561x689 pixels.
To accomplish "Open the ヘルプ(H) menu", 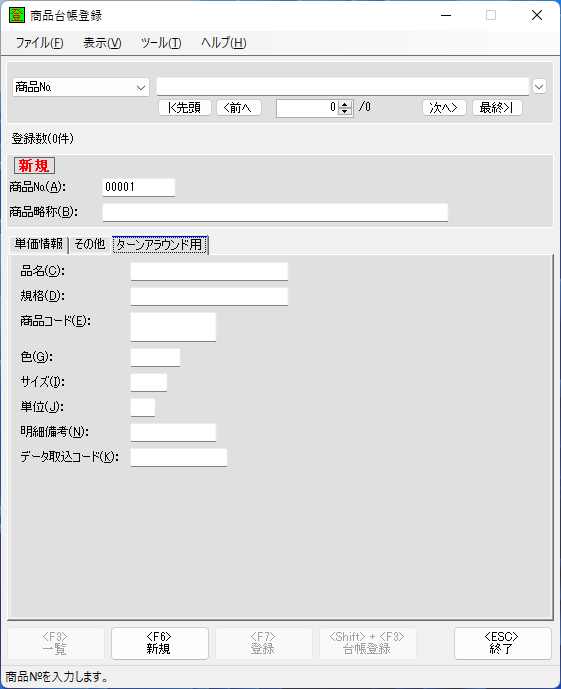I will coord(224,43).
